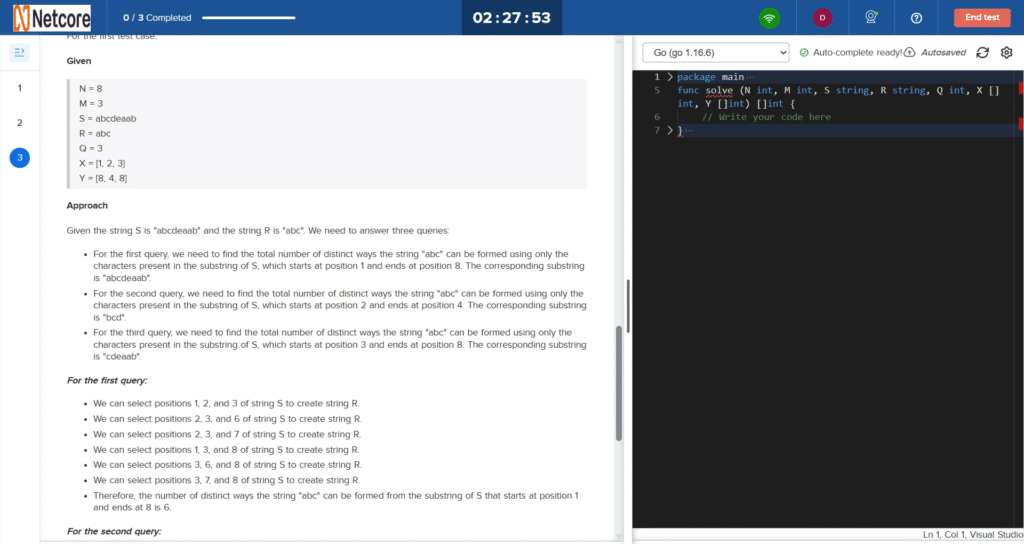The width and height of the screenshot is (1024, 544).
Task: Click the 'S = abcdeaab' line
Action: point(108,118)
